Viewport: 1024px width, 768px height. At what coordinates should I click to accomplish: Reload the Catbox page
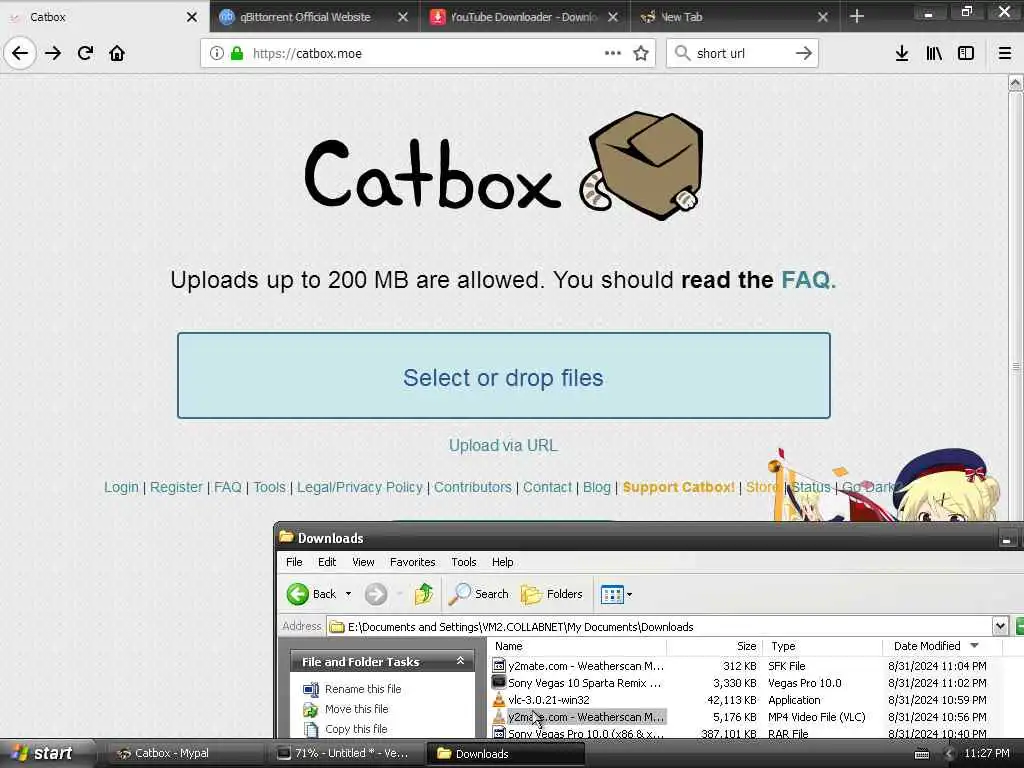tap(85, 53)
